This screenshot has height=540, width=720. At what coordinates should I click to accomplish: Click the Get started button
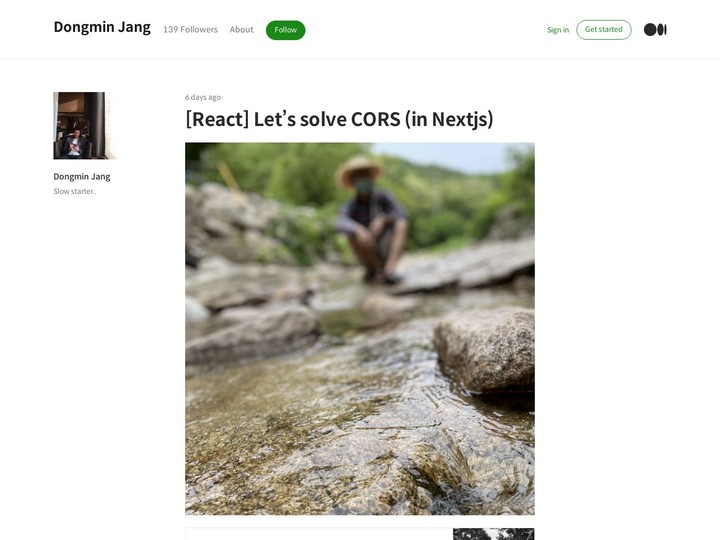(x=603, y=29)
